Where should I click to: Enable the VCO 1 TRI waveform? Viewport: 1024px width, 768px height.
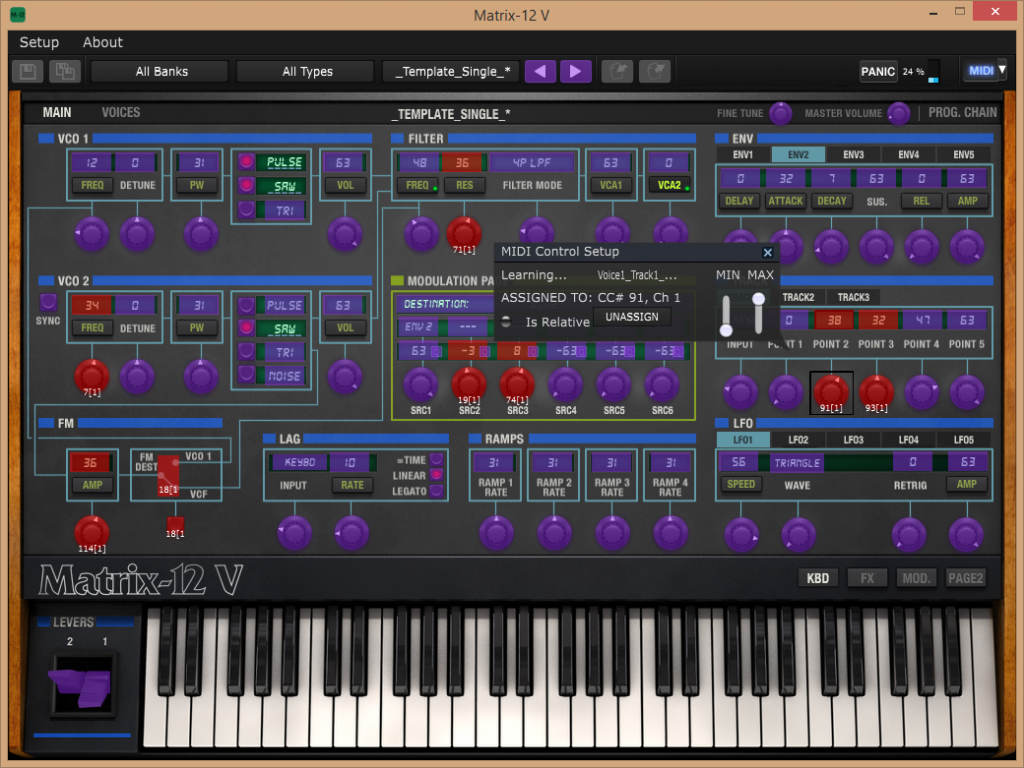pyautogui.click(x=246, y=209)
